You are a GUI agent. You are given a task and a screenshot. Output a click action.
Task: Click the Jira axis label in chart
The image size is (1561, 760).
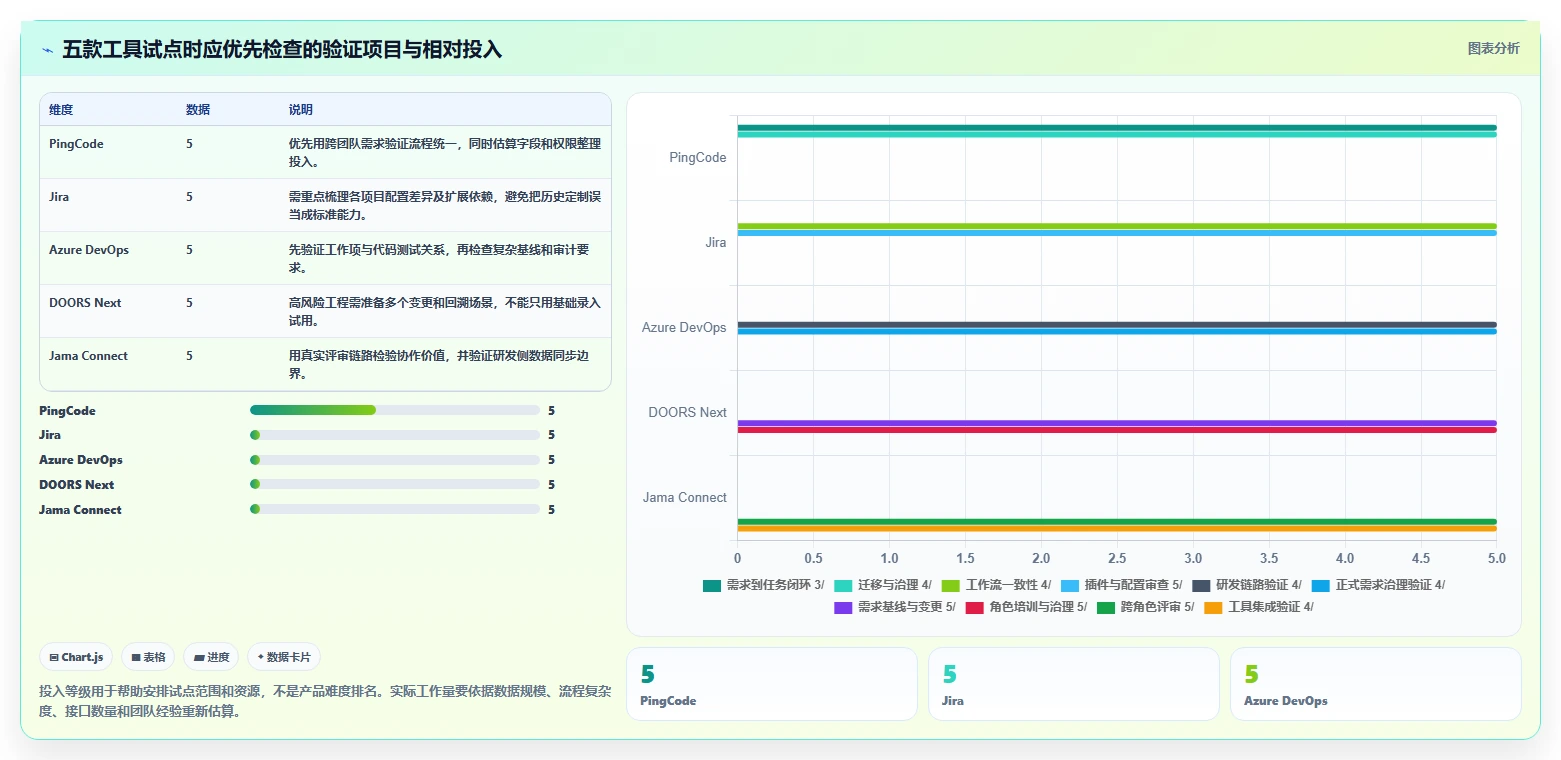point(716,243)
